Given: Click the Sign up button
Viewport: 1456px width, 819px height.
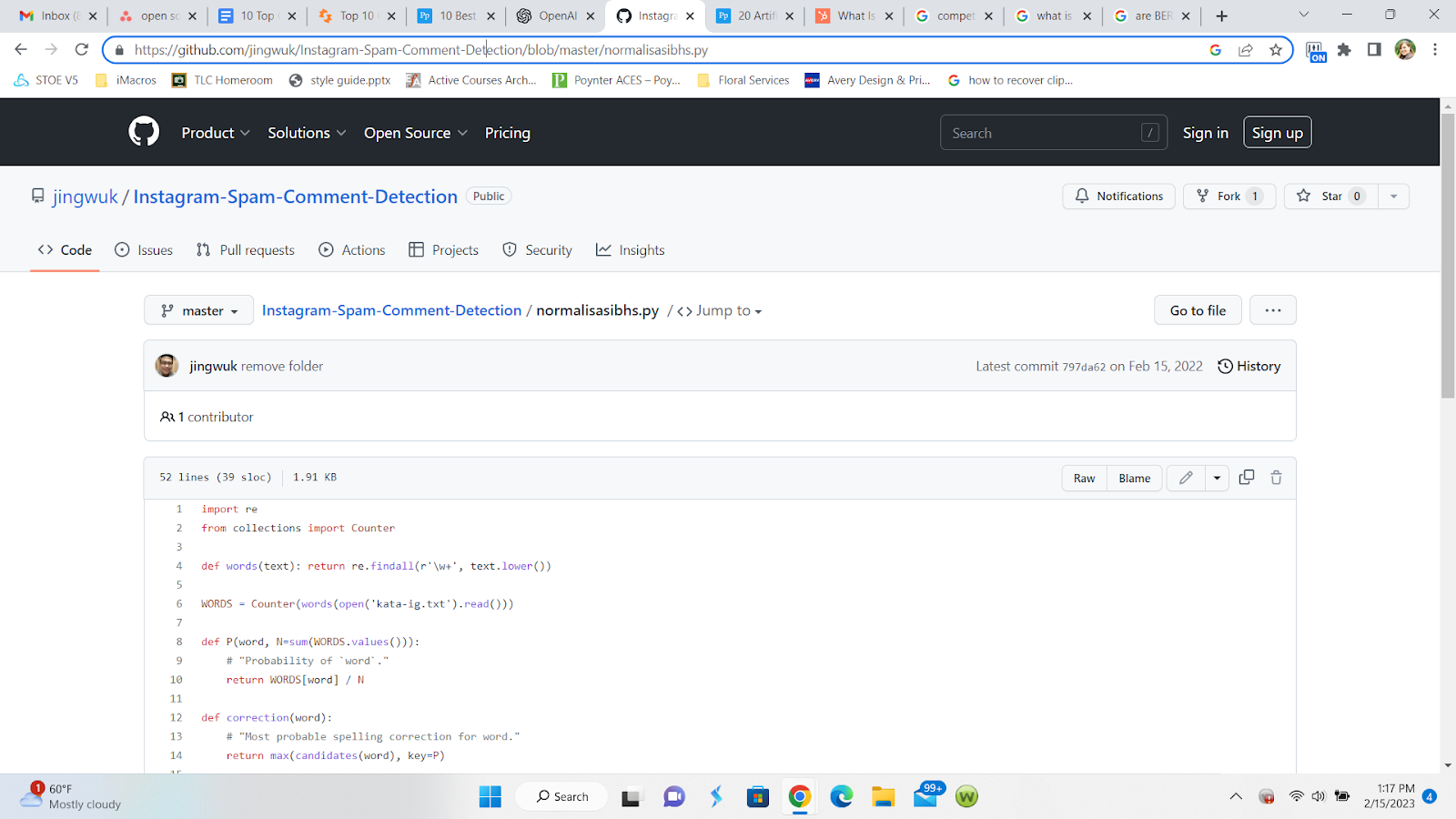Looking at the screenshot, I should coord(1277,132).
